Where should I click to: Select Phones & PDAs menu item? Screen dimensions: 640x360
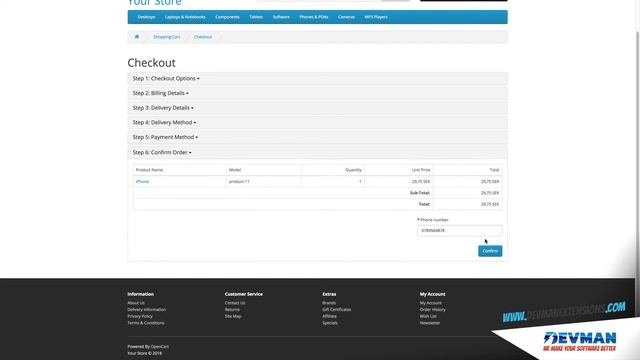coord(313,17)
